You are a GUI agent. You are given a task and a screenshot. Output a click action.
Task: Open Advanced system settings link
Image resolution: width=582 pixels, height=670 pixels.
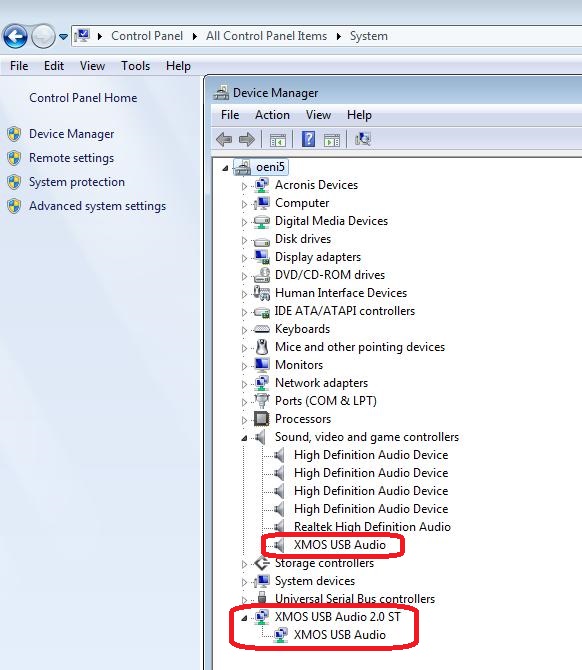[x=97, y=206]
